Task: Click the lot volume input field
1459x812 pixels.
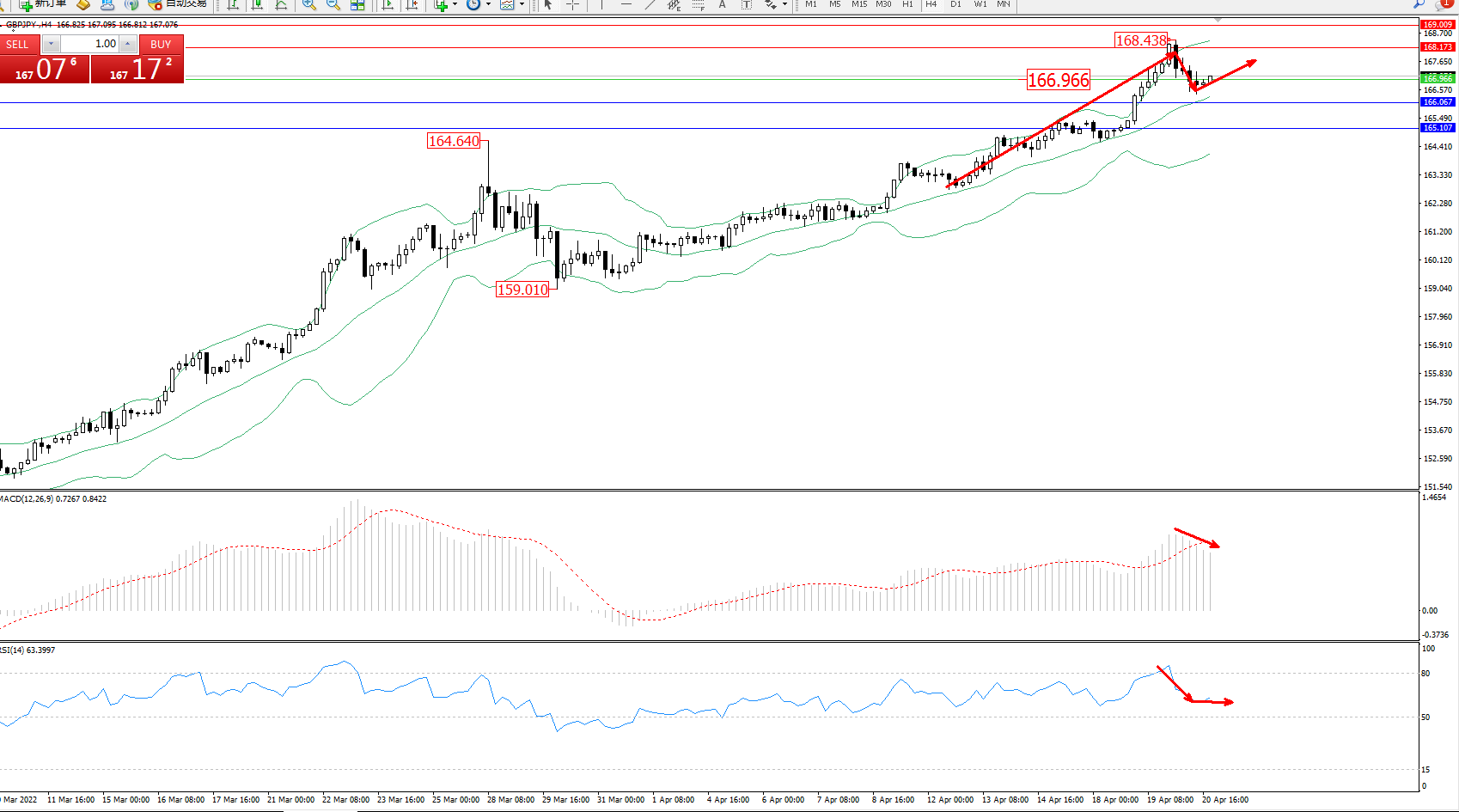Action: pyautogui.click(x=89, y=44)
